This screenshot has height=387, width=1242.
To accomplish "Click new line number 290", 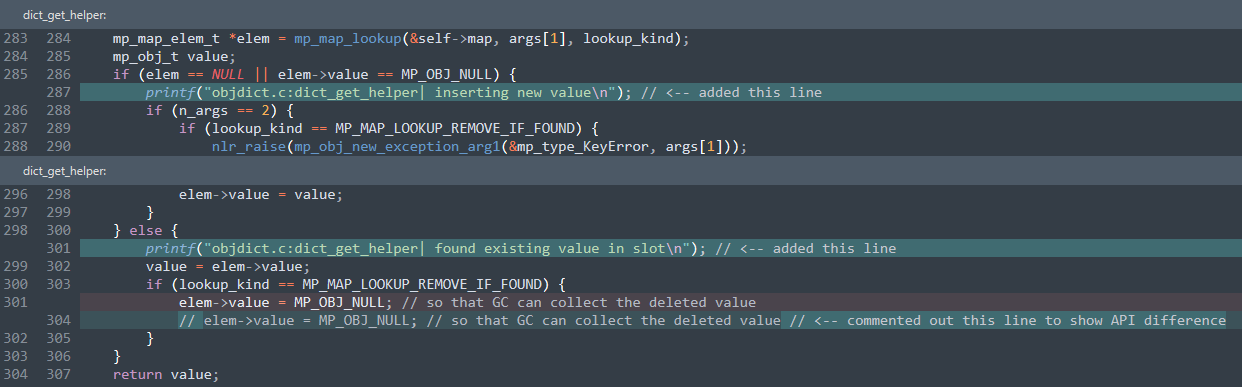I will pos(60,147).
